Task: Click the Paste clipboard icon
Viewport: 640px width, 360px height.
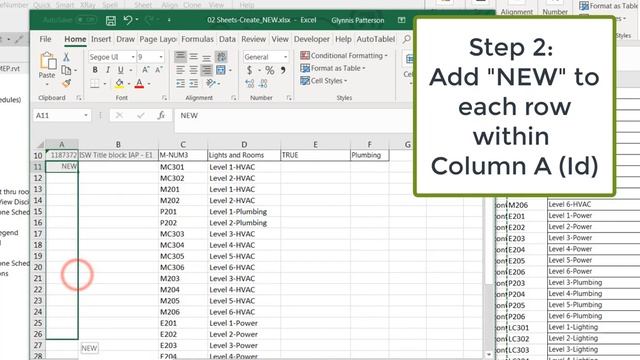Action: point(47,61)
